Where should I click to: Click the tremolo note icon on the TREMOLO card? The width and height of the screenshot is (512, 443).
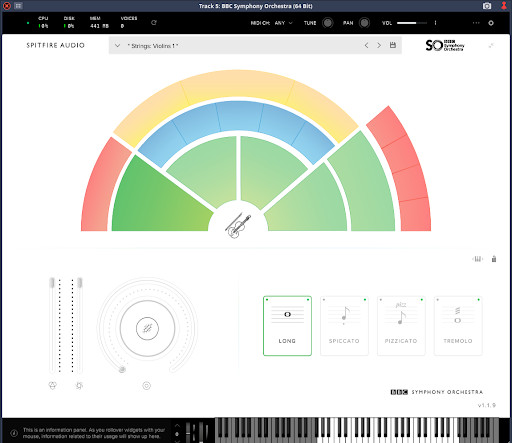tap(458, 315)
